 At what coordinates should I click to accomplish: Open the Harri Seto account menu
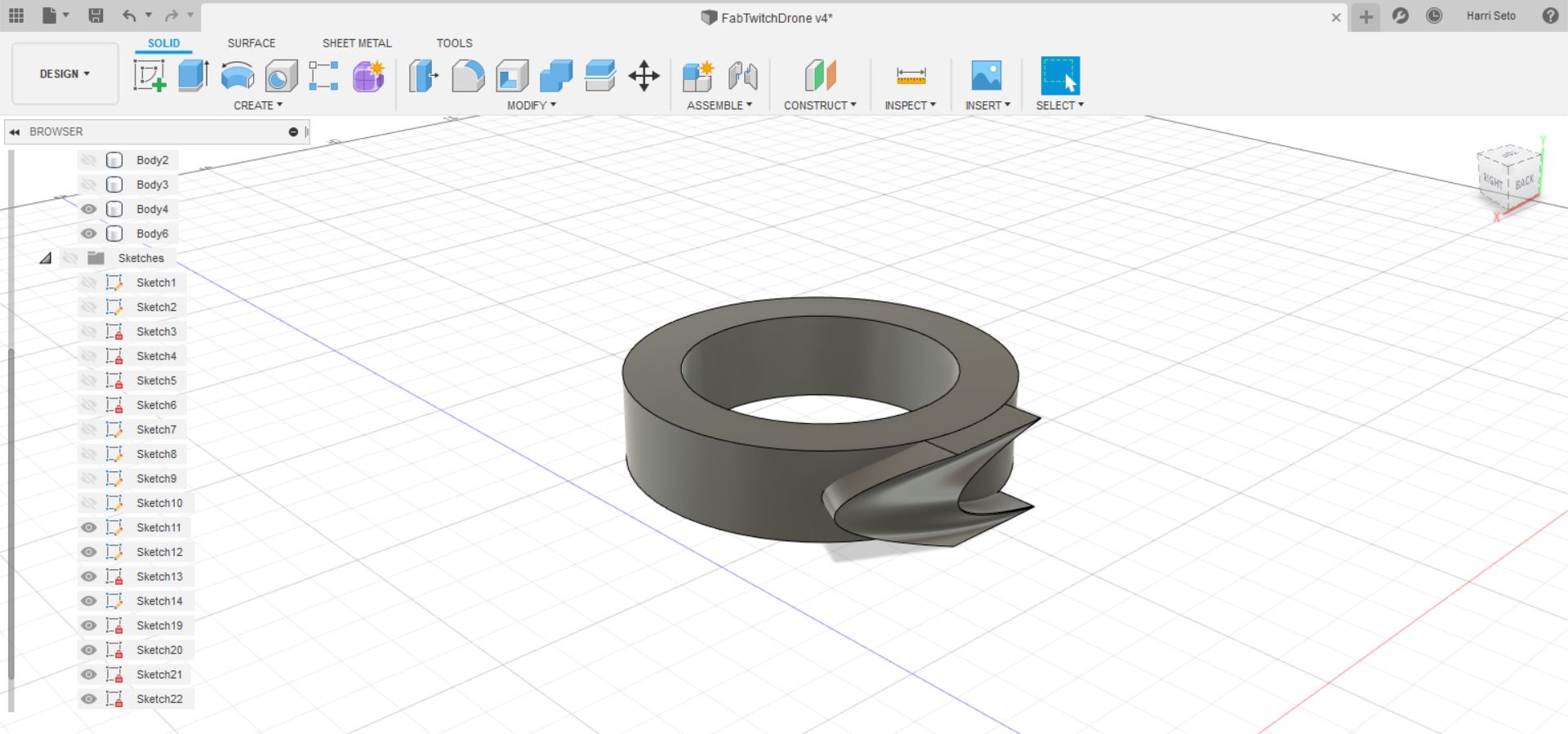(1490, 16)
